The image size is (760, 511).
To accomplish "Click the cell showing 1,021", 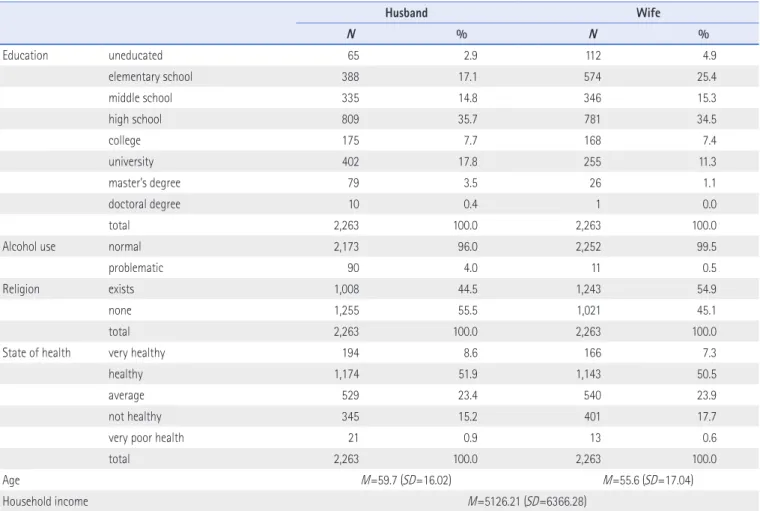I will click(x=588, y=311).
